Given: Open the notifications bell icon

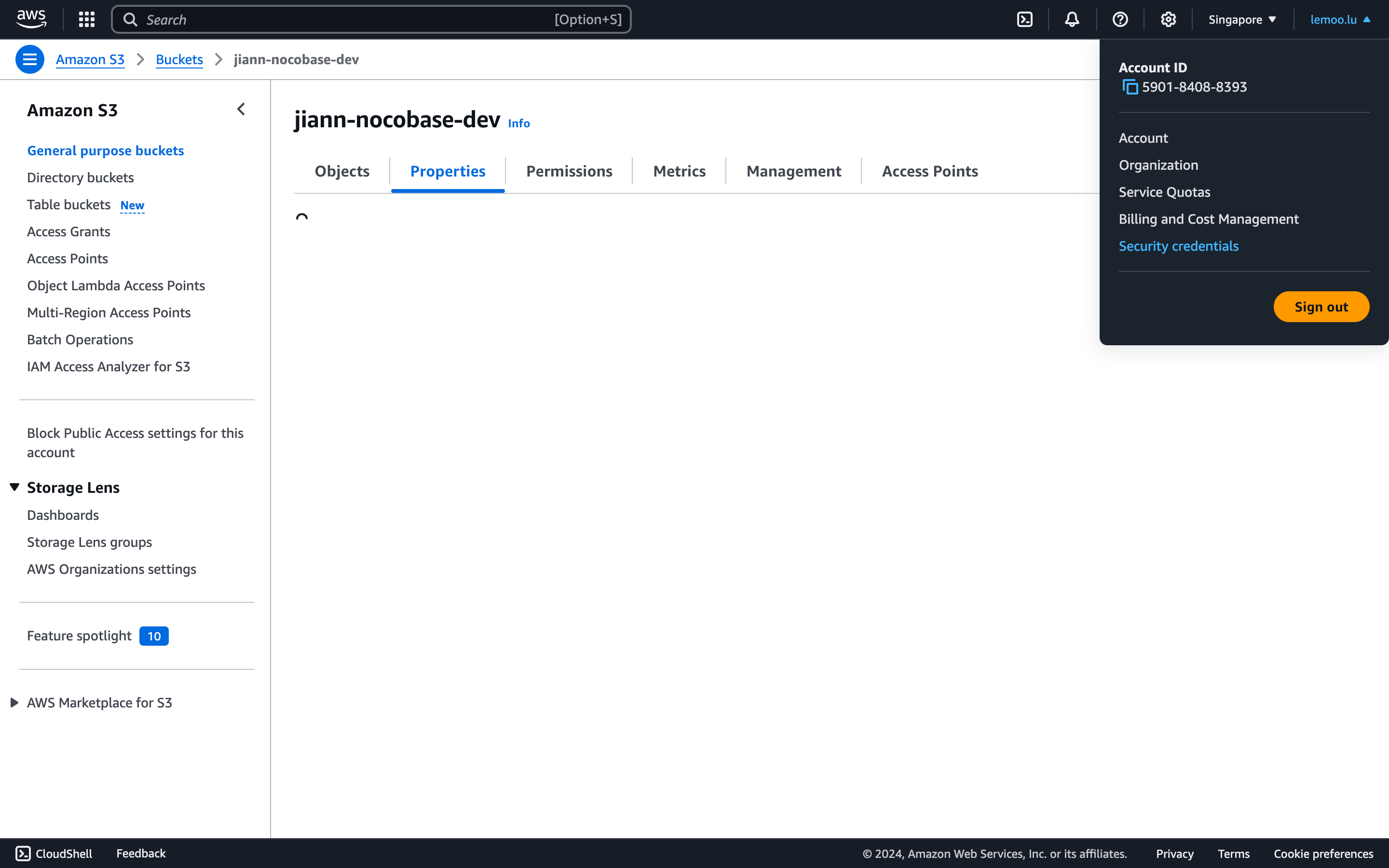Looking at the screenshot, I should (1072, 19).
